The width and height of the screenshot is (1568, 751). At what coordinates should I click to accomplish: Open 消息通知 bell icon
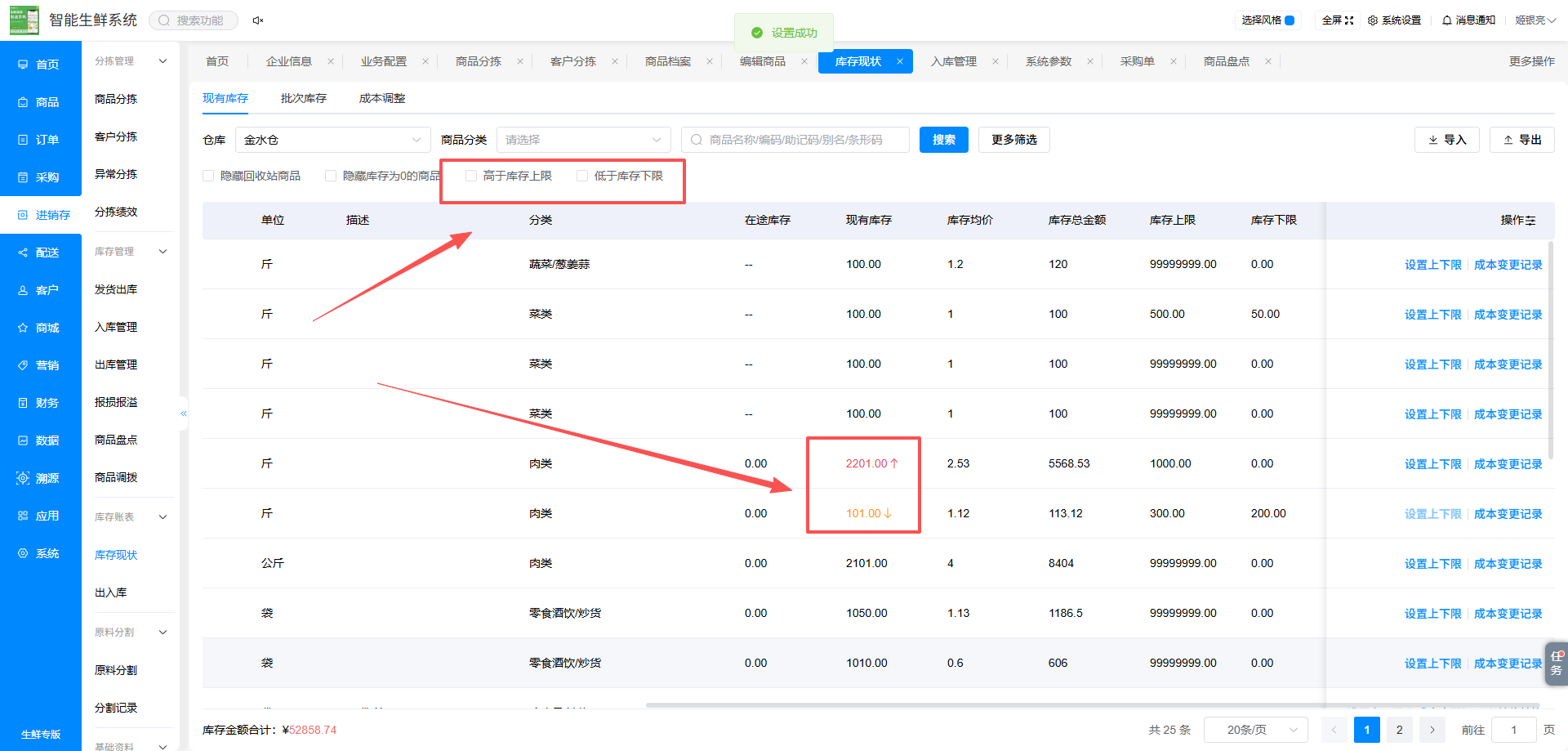pyautogui.click(x=1447, y=20)
